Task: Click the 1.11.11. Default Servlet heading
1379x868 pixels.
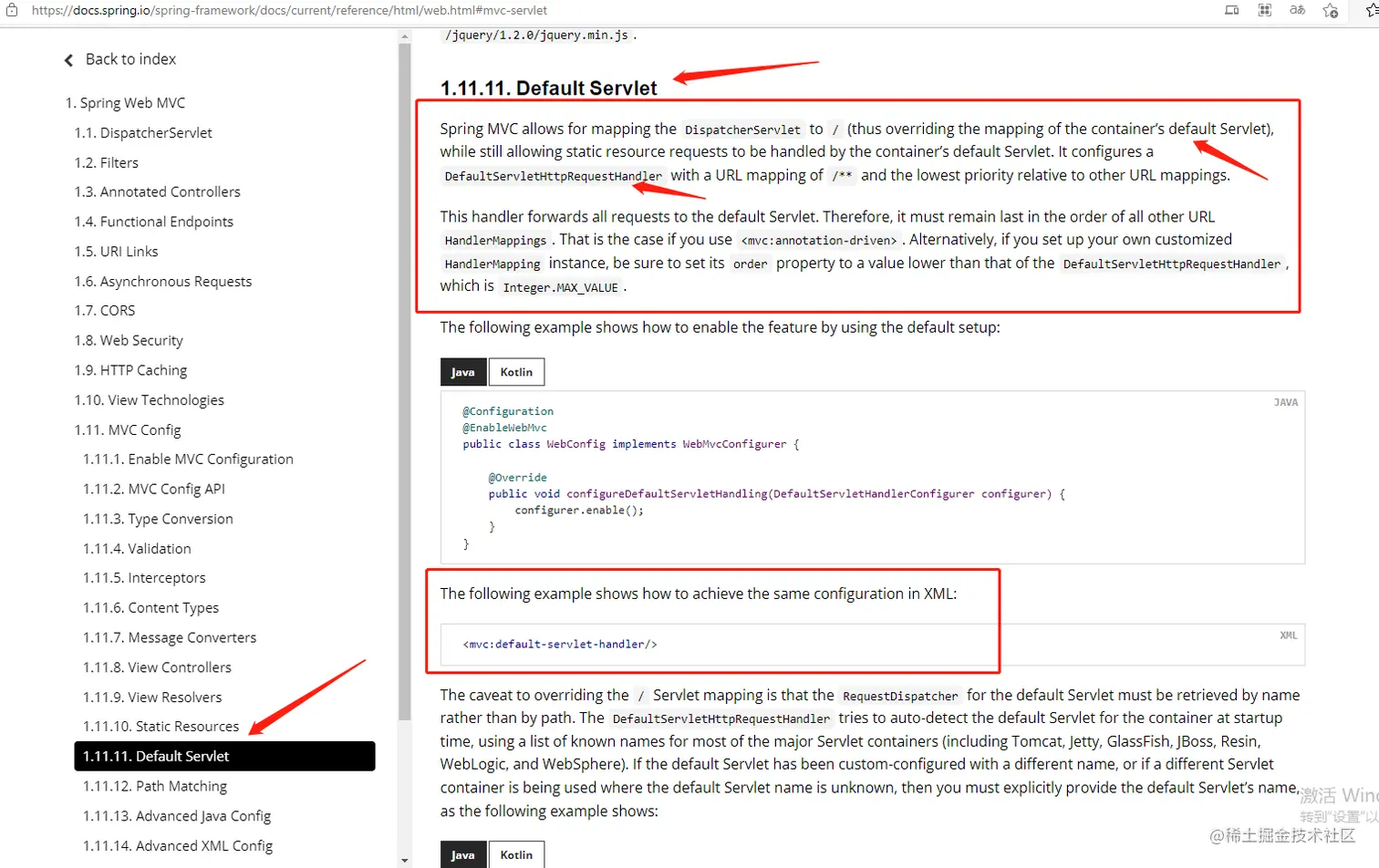Action: click(548, 88)
